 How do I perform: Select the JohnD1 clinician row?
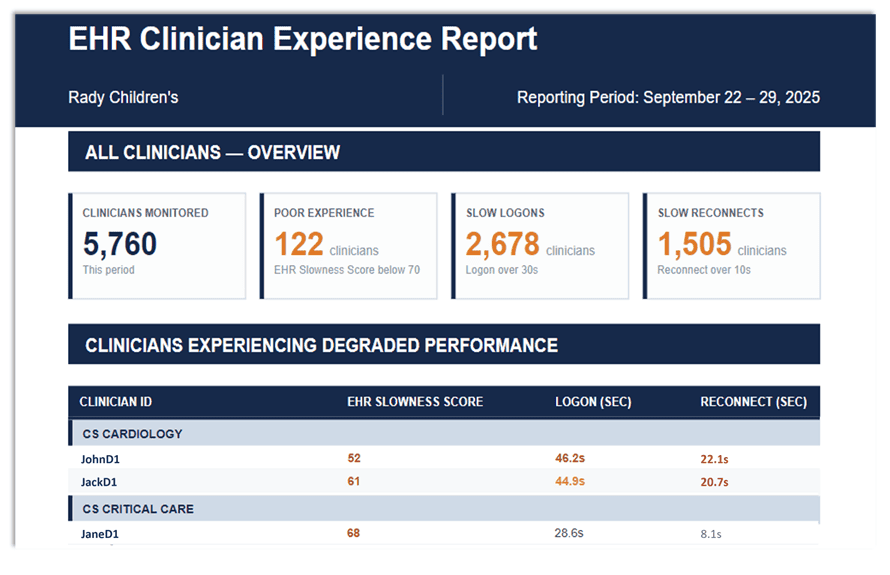point(444,458)
